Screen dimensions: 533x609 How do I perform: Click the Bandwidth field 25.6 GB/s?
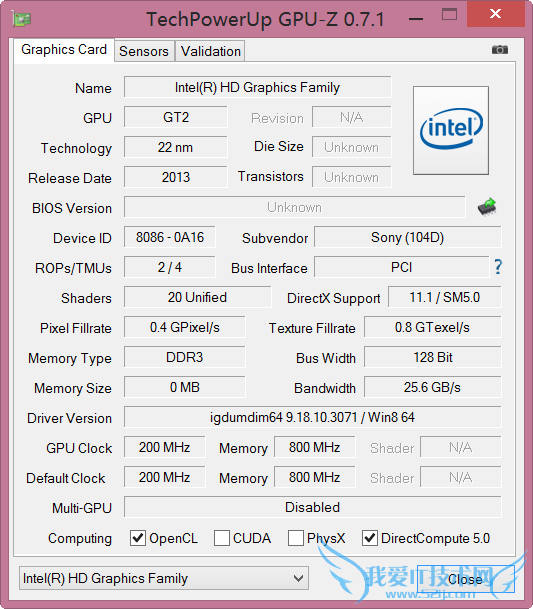[433, 387]
